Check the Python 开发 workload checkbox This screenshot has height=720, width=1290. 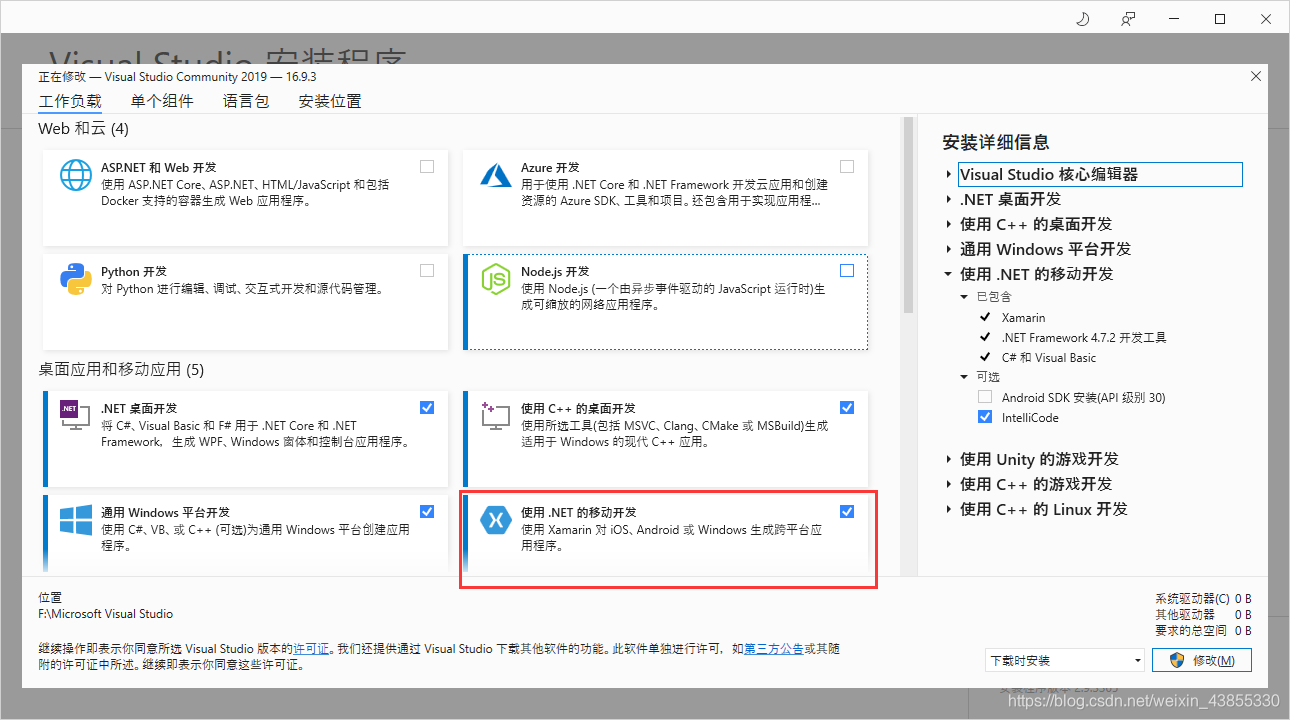427,271
